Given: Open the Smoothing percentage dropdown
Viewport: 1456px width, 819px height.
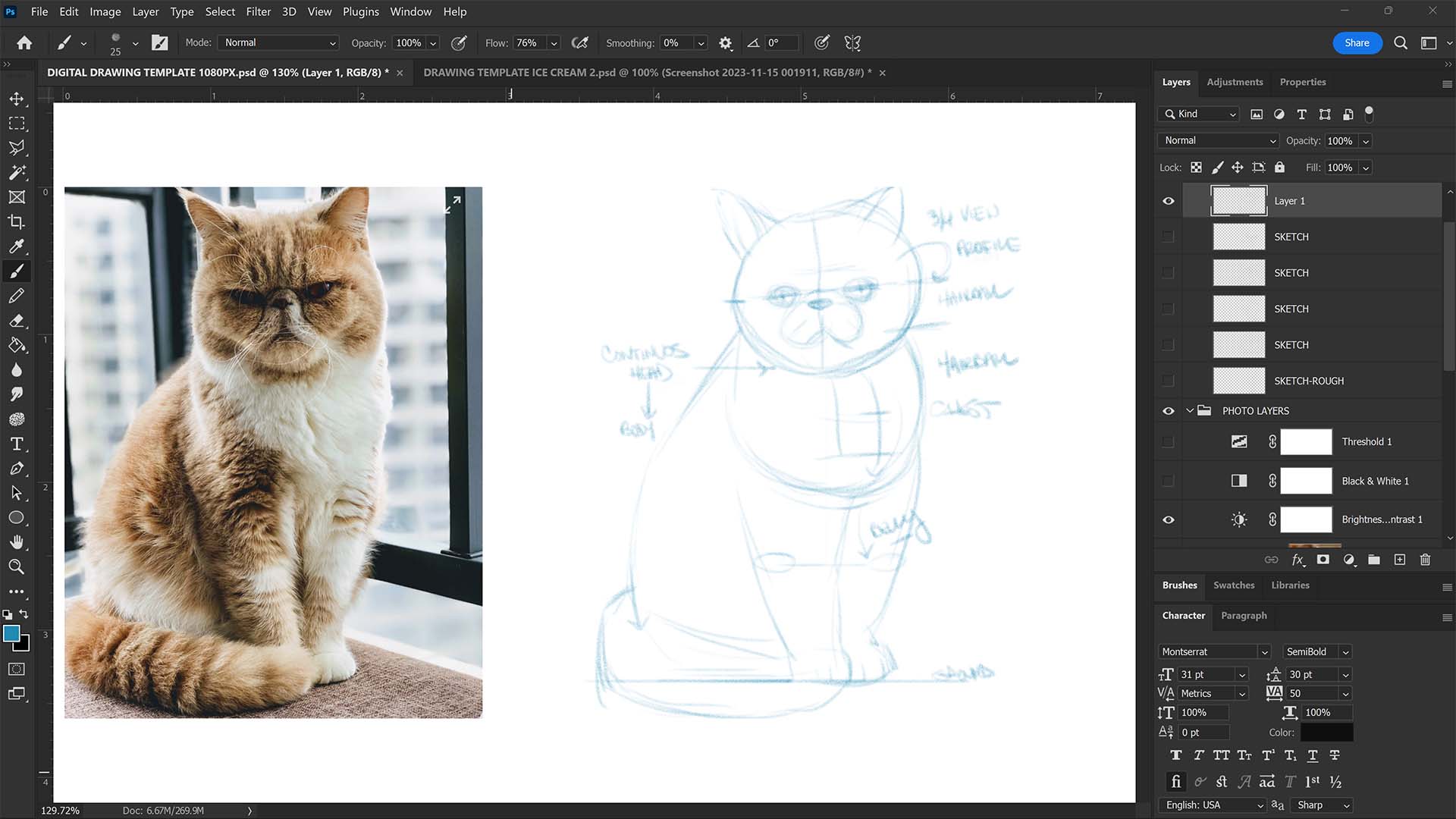Looking at the screenshot, I should pyautogui.click(x=701, y=43).
